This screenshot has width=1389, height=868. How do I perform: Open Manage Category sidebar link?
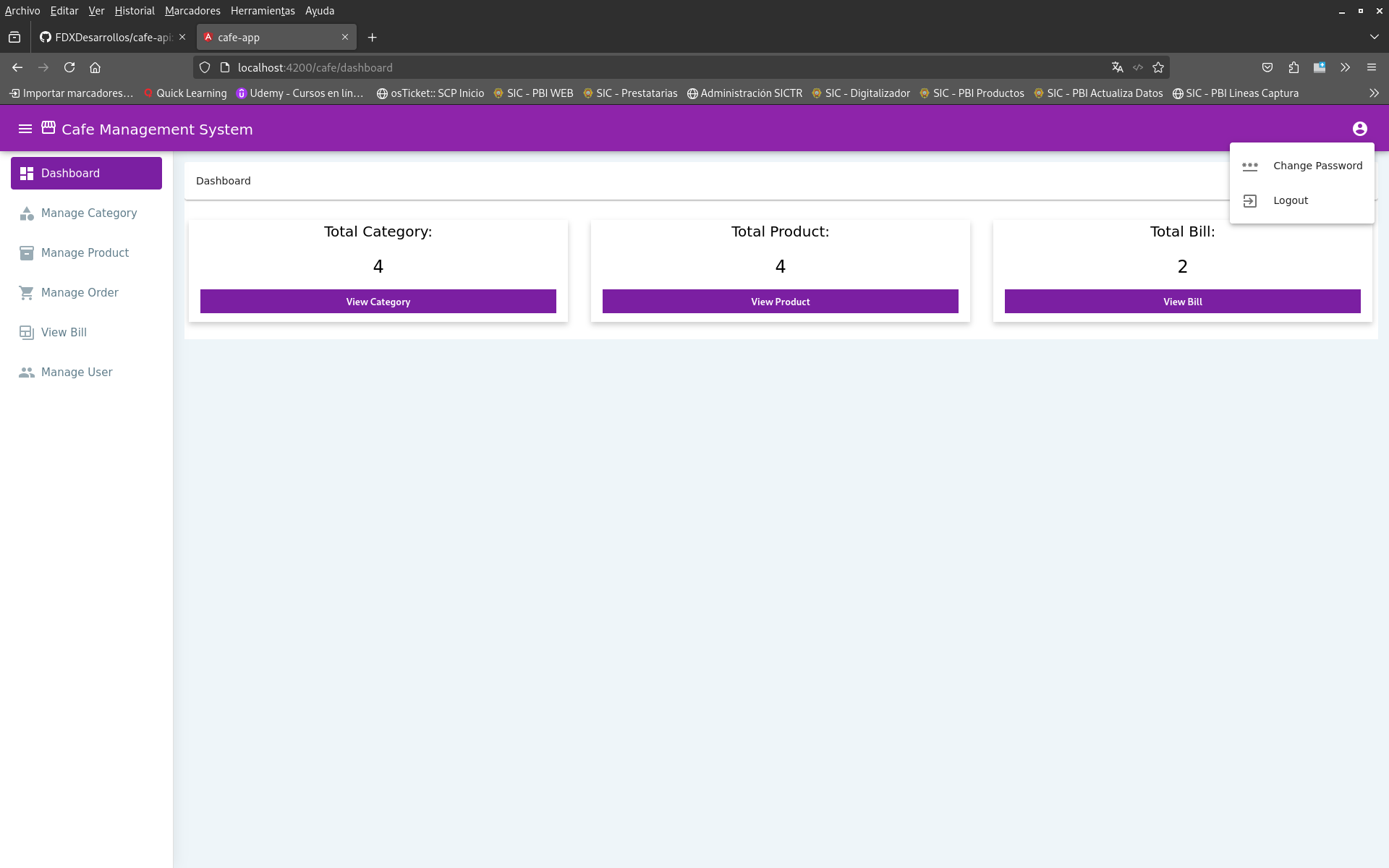click(86, 213)
